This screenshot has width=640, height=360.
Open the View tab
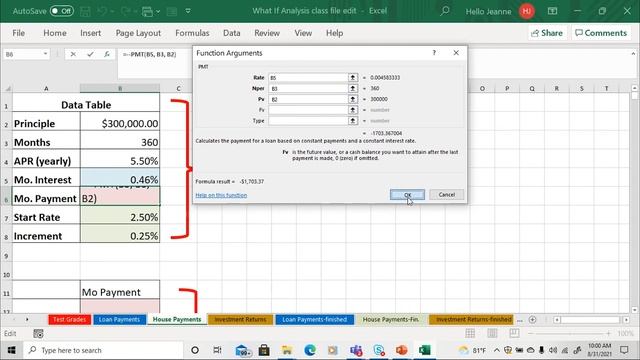pos(303,33)
